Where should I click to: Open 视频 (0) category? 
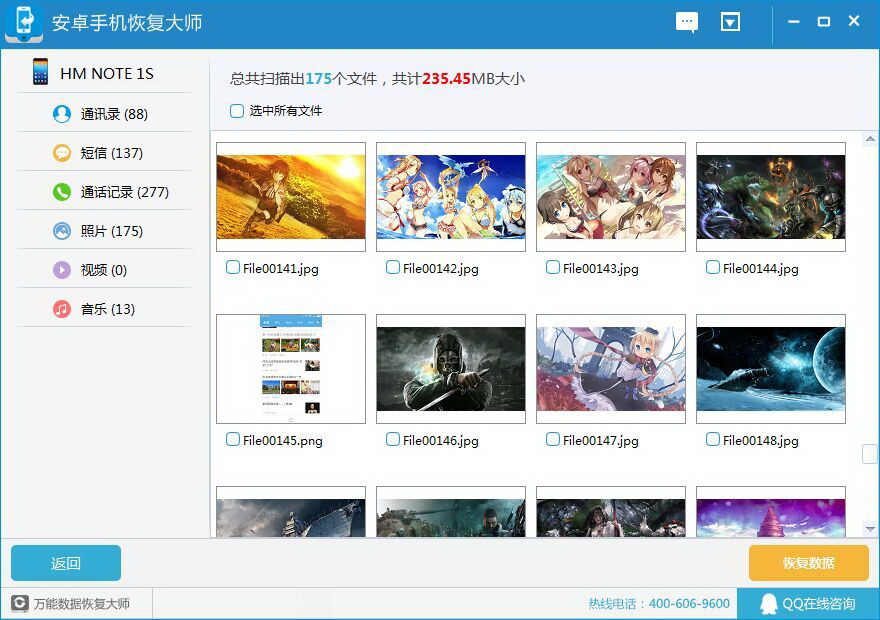(107, 270)
